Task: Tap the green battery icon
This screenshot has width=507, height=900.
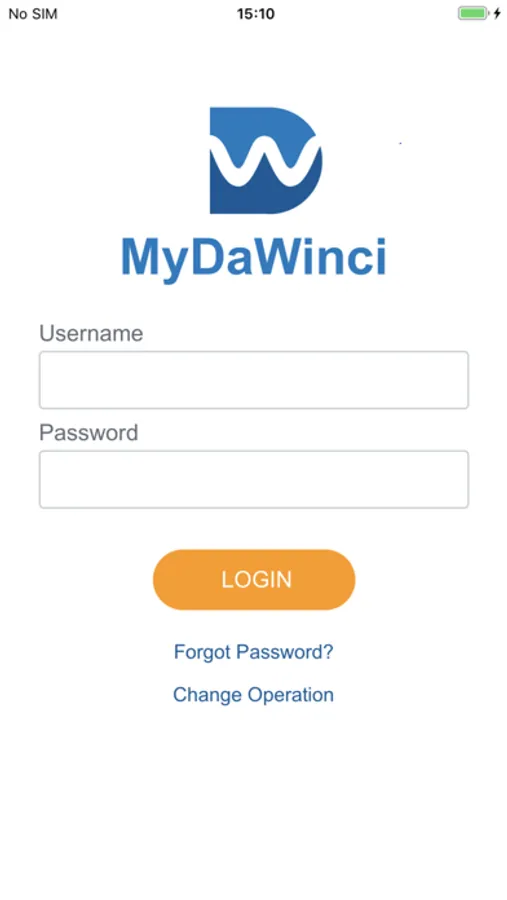Action: pos(473,13)
